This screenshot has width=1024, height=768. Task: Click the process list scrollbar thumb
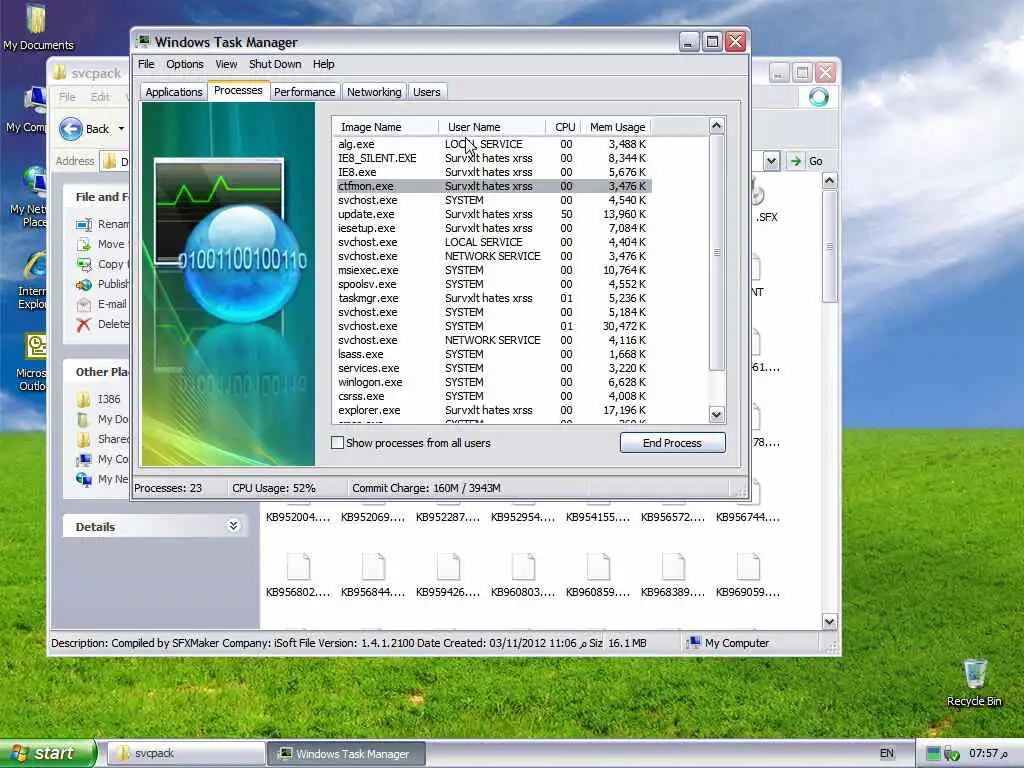(x=716, y=253)
